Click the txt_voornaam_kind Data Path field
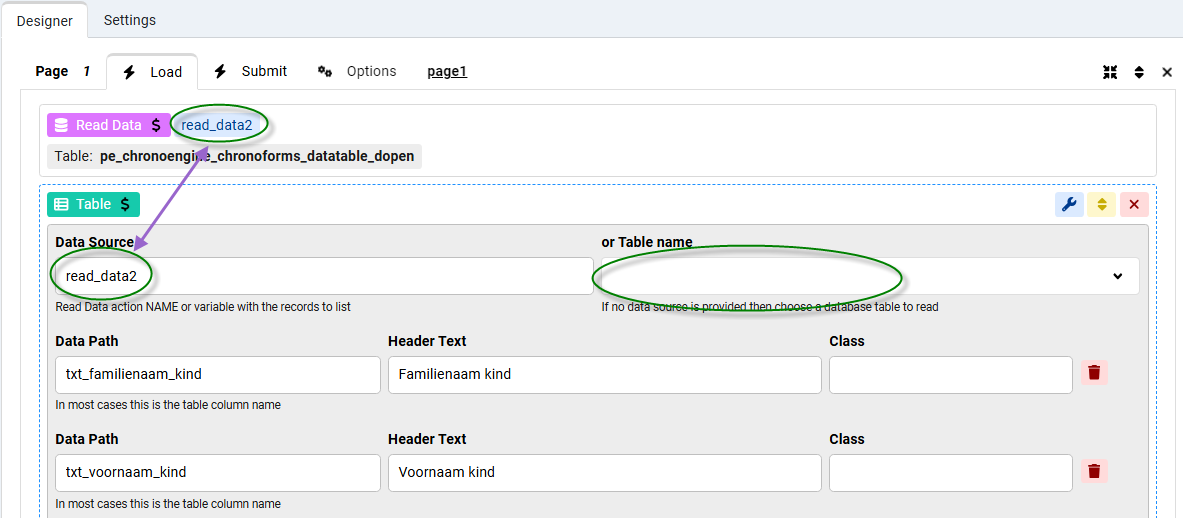 218,473
